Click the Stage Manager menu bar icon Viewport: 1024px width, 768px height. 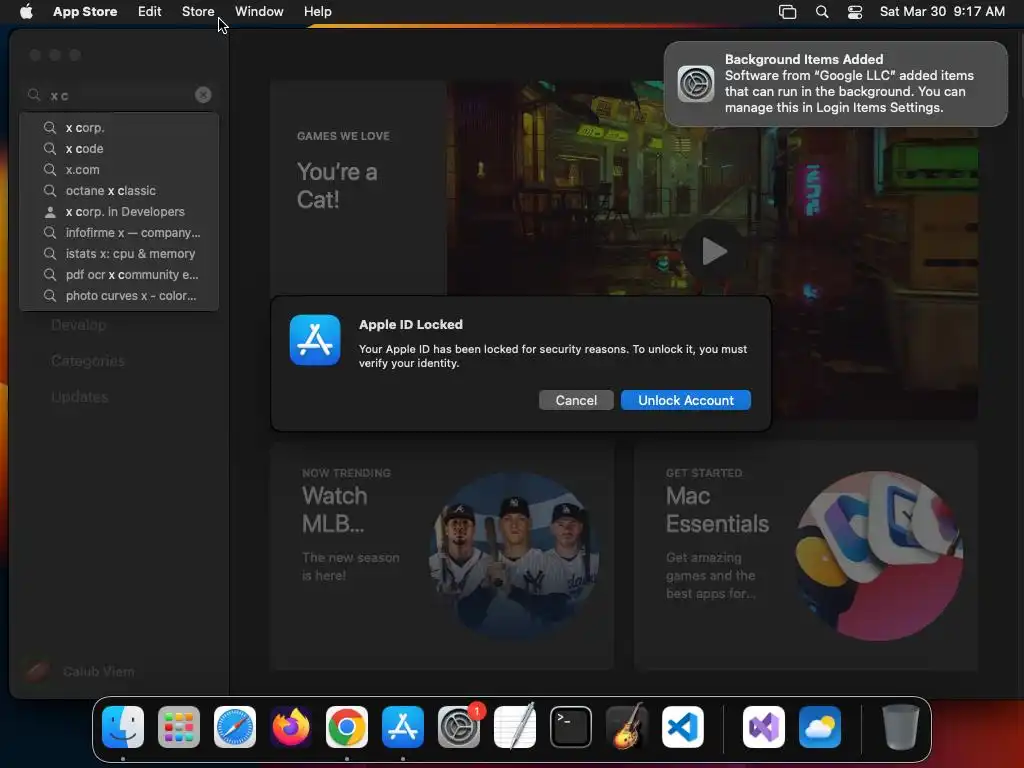pyautogui.click(x=788, y=12)
